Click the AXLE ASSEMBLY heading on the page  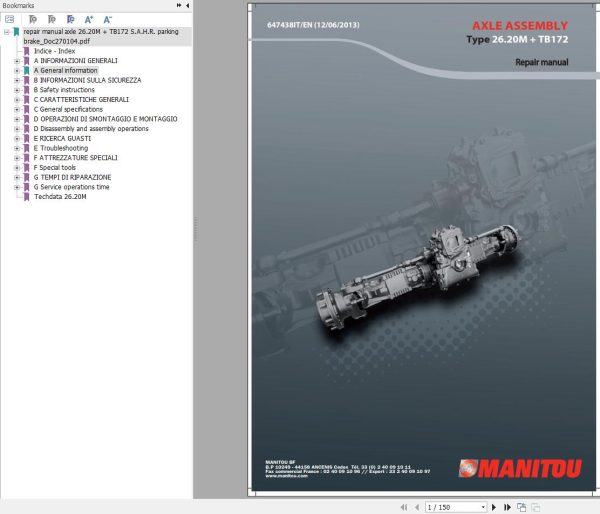[520, 26]
